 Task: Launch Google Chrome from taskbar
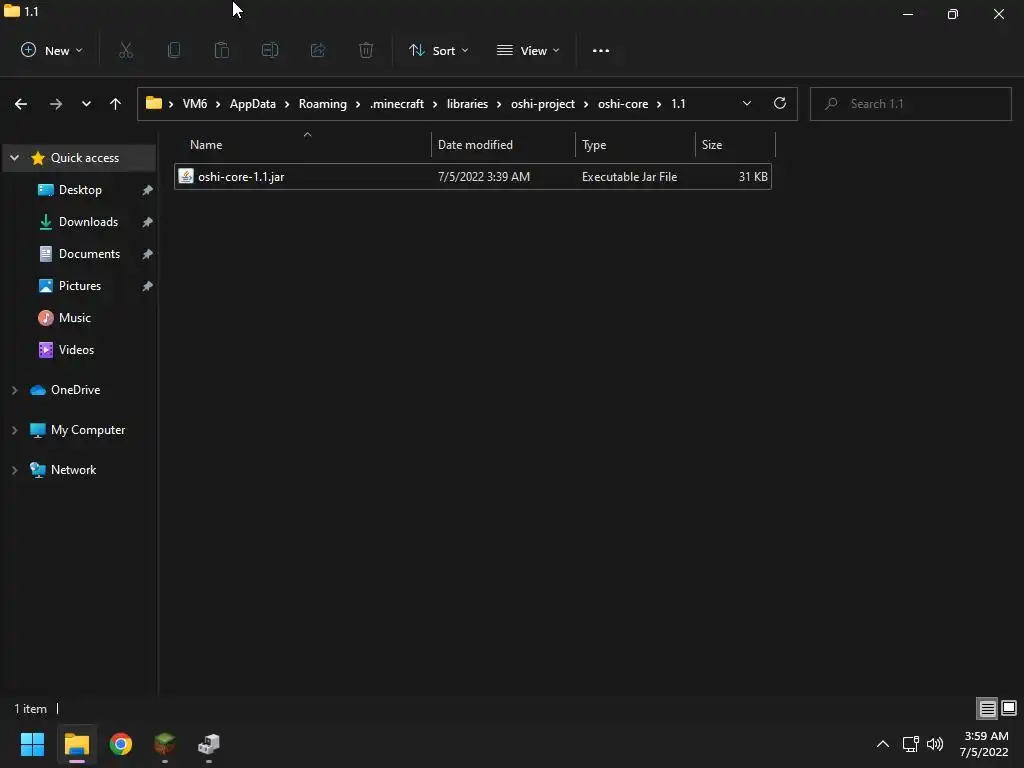[x=121, y=744]
